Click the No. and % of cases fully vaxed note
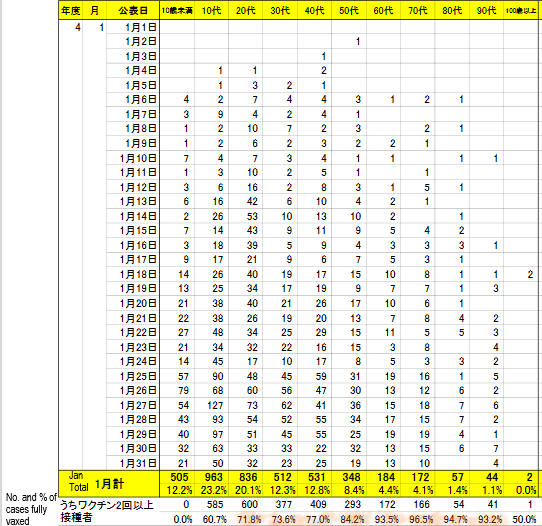 tap(31, 509)
